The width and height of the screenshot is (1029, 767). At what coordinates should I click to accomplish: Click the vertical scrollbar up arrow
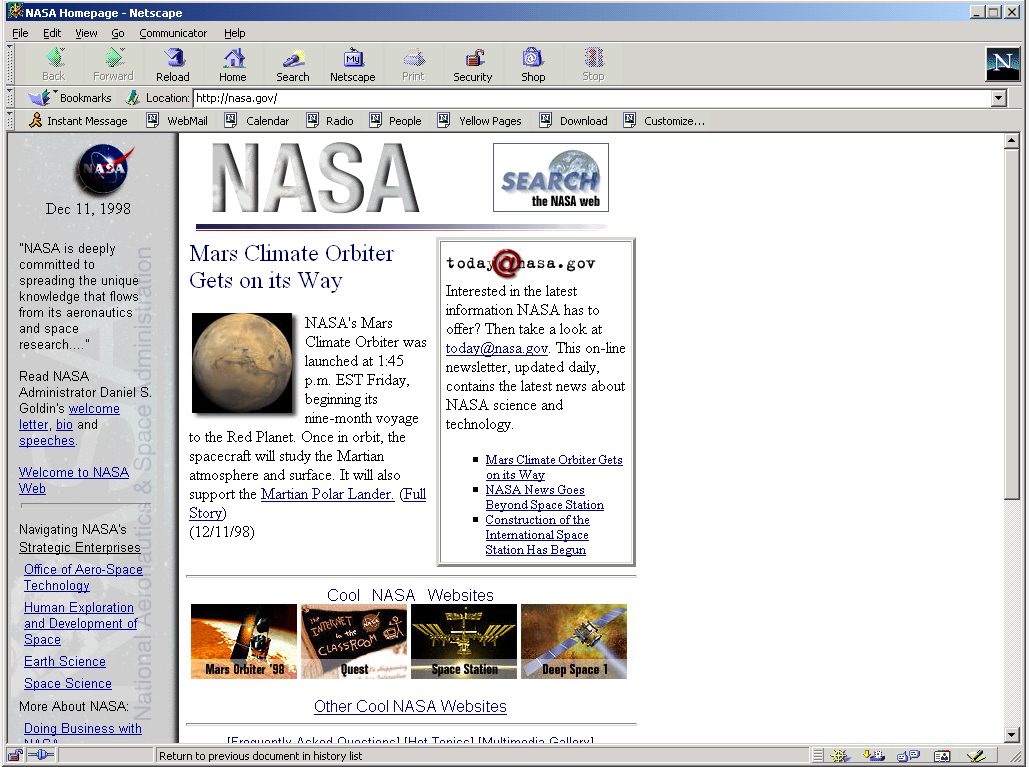click(1011, 140)
